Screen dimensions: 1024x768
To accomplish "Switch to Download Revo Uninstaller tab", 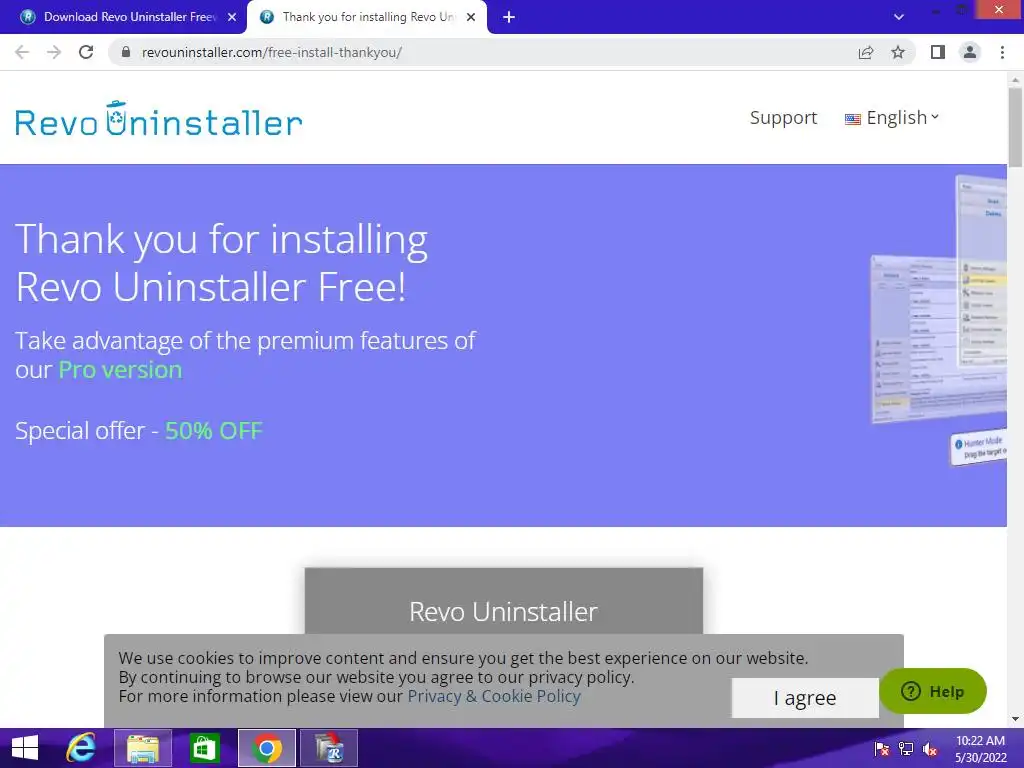I will [x=121, y=17].
